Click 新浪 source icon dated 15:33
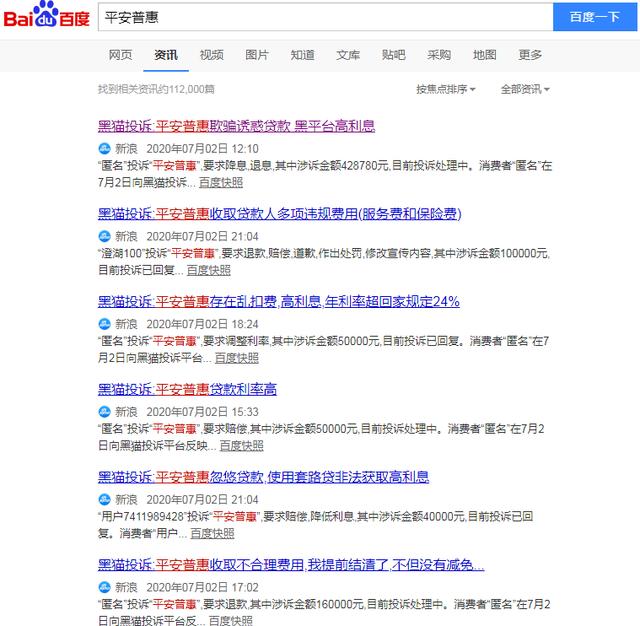This screenshot has width=640, height=626. coord(104,412)
